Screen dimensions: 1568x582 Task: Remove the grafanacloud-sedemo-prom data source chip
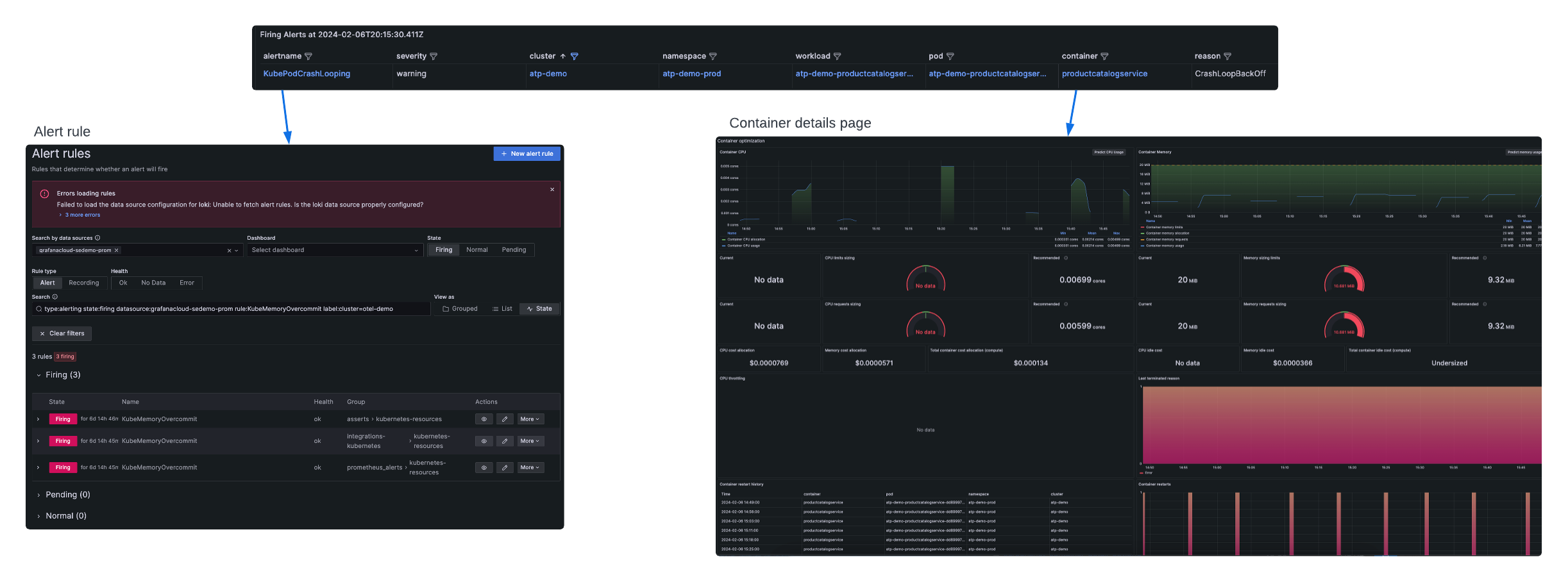(x=117, y=250)
